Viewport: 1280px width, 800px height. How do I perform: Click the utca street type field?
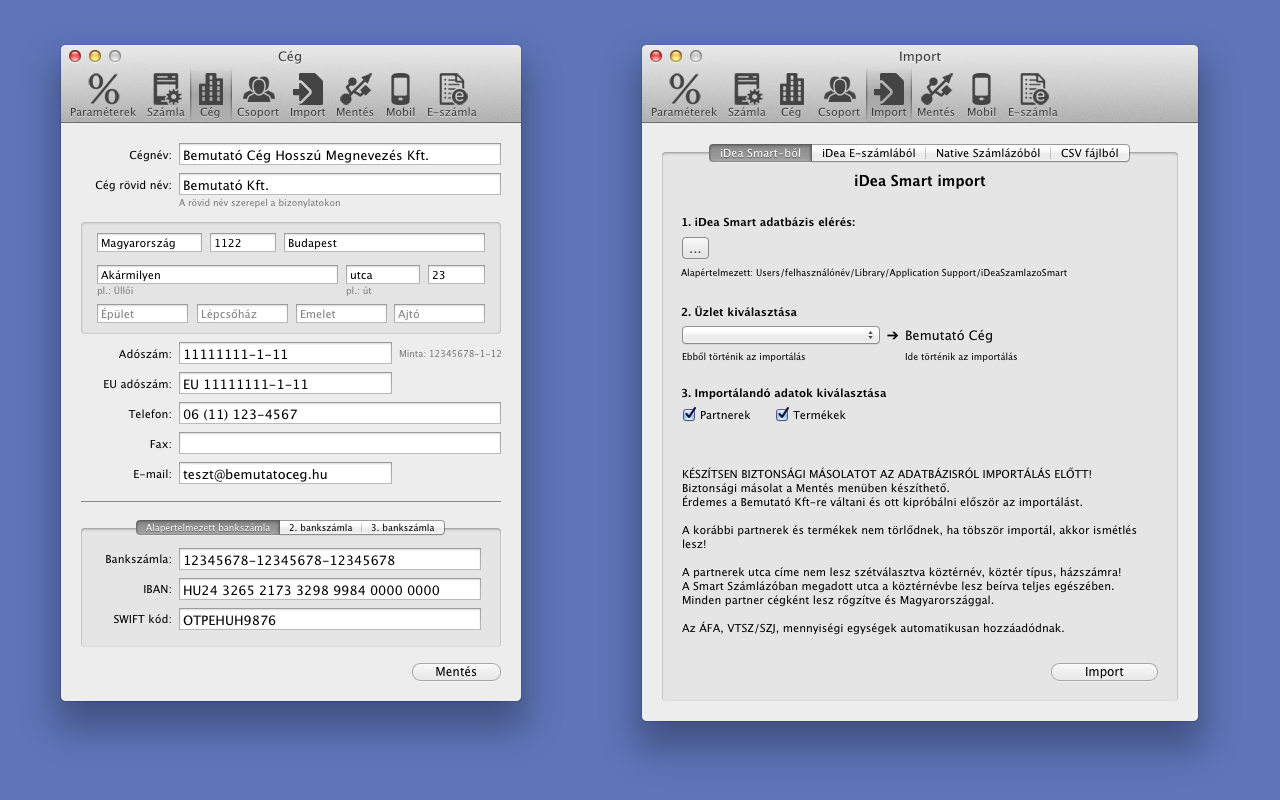tap(383, 275)
